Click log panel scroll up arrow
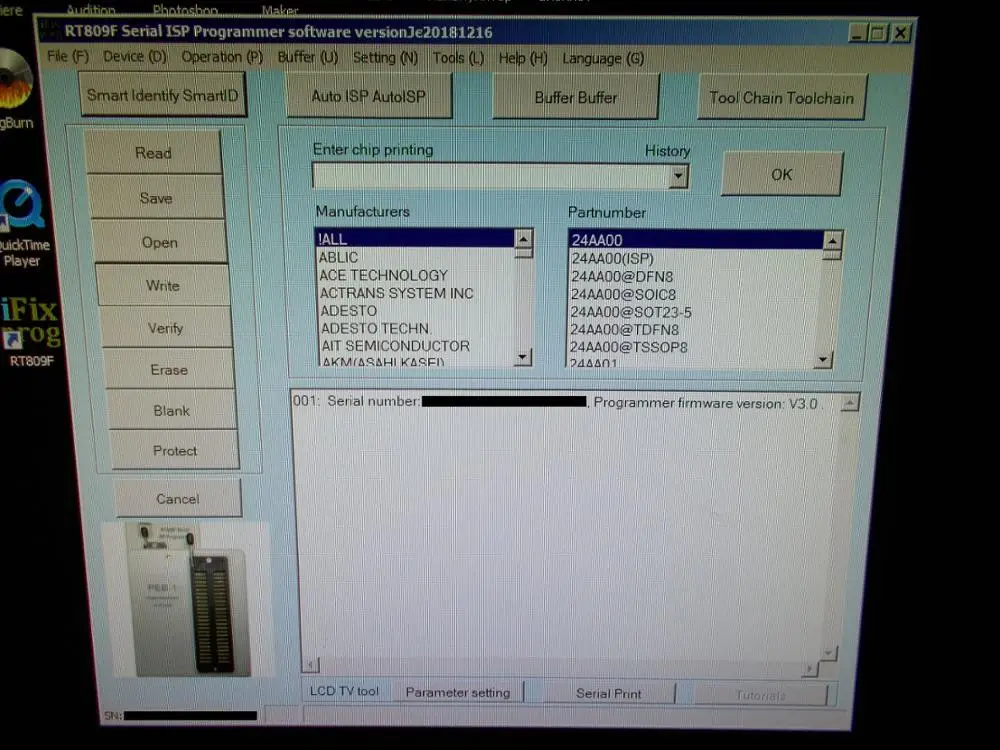 coord(850,402)
